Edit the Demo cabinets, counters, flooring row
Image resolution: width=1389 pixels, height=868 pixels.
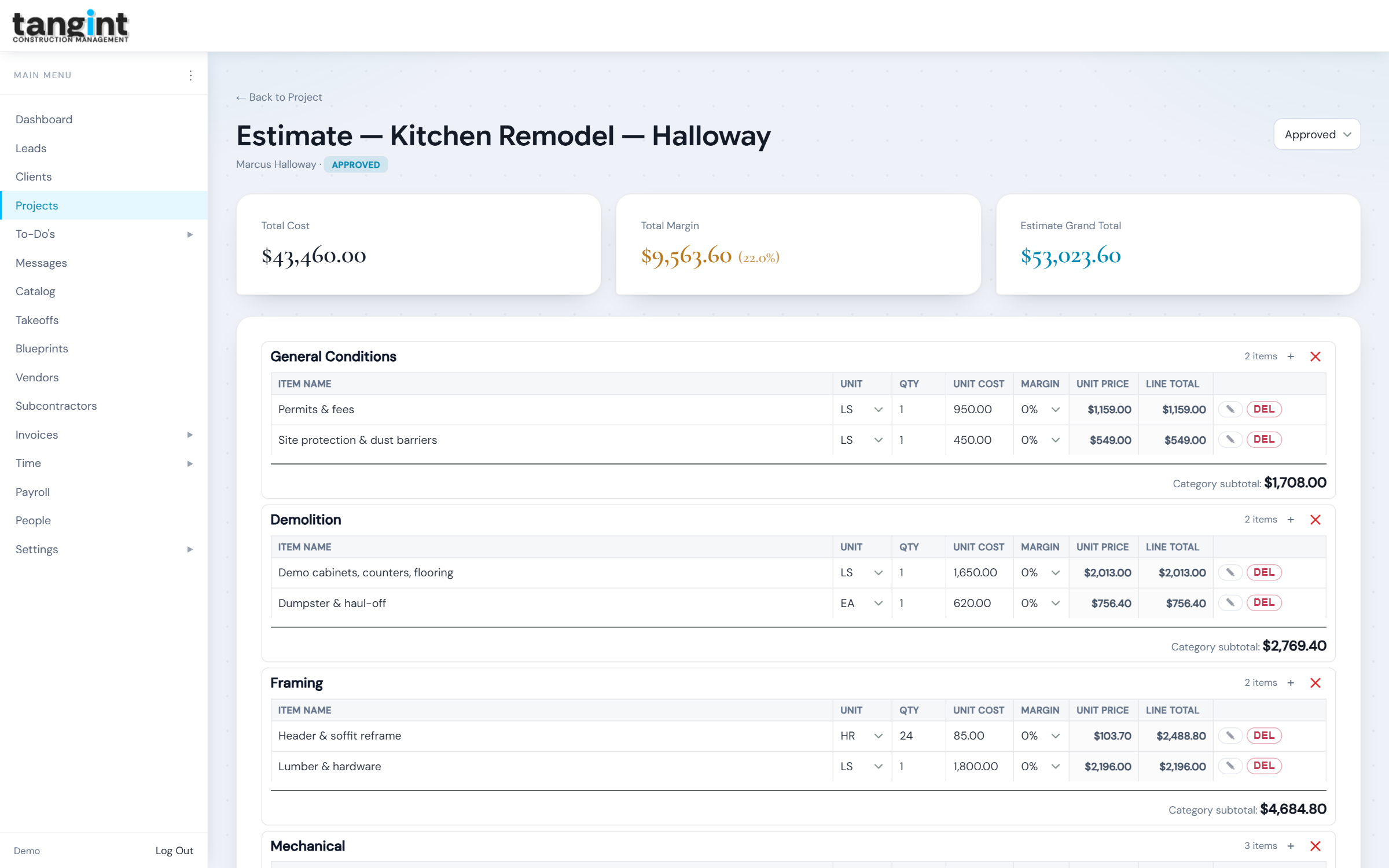[x=1230, y=572]
